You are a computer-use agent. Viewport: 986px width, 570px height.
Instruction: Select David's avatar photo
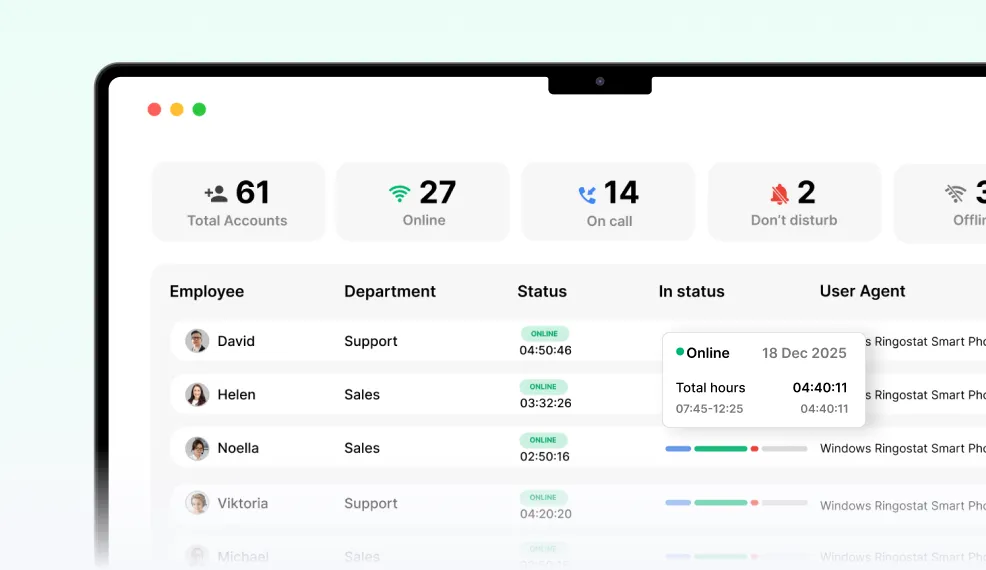[197, 341]
